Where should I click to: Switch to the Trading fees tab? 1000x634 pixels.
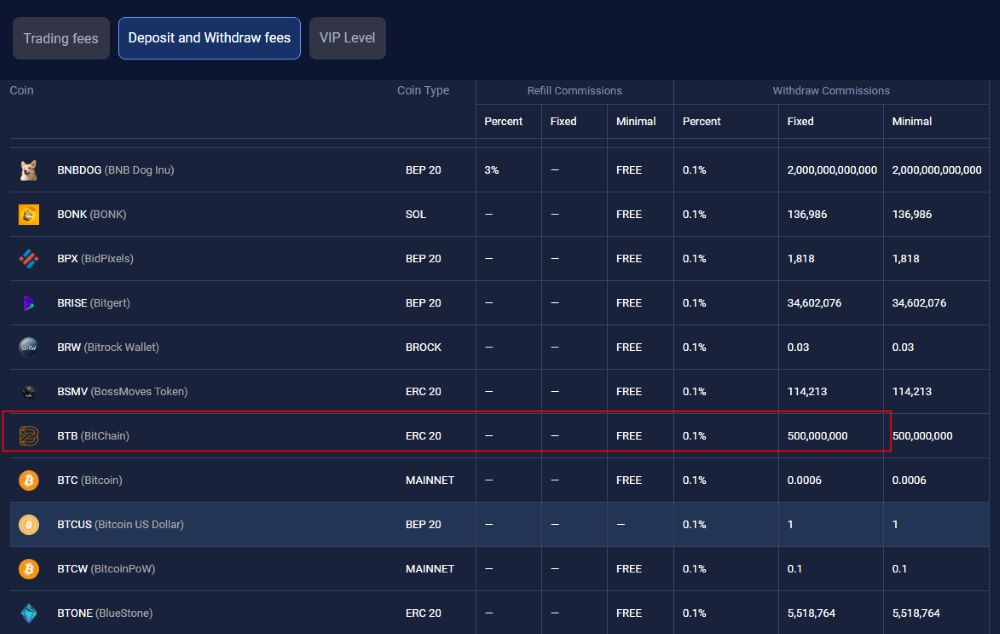pos(61,38)
